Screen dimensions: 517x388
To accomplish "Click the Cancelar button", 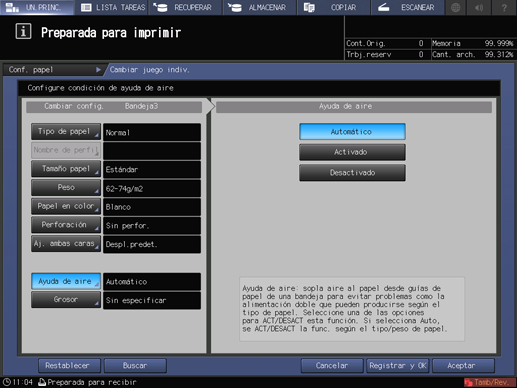I will (332, 366).
